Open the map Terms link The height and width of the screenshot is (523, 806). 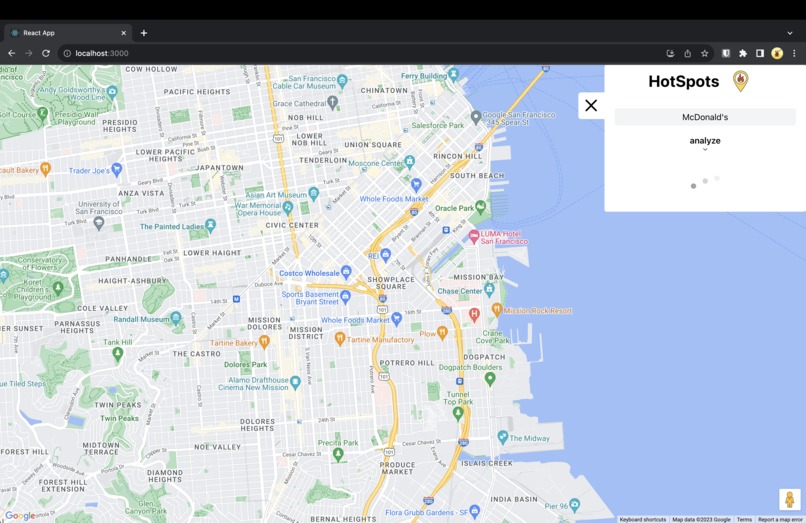(x=744, y=519)
